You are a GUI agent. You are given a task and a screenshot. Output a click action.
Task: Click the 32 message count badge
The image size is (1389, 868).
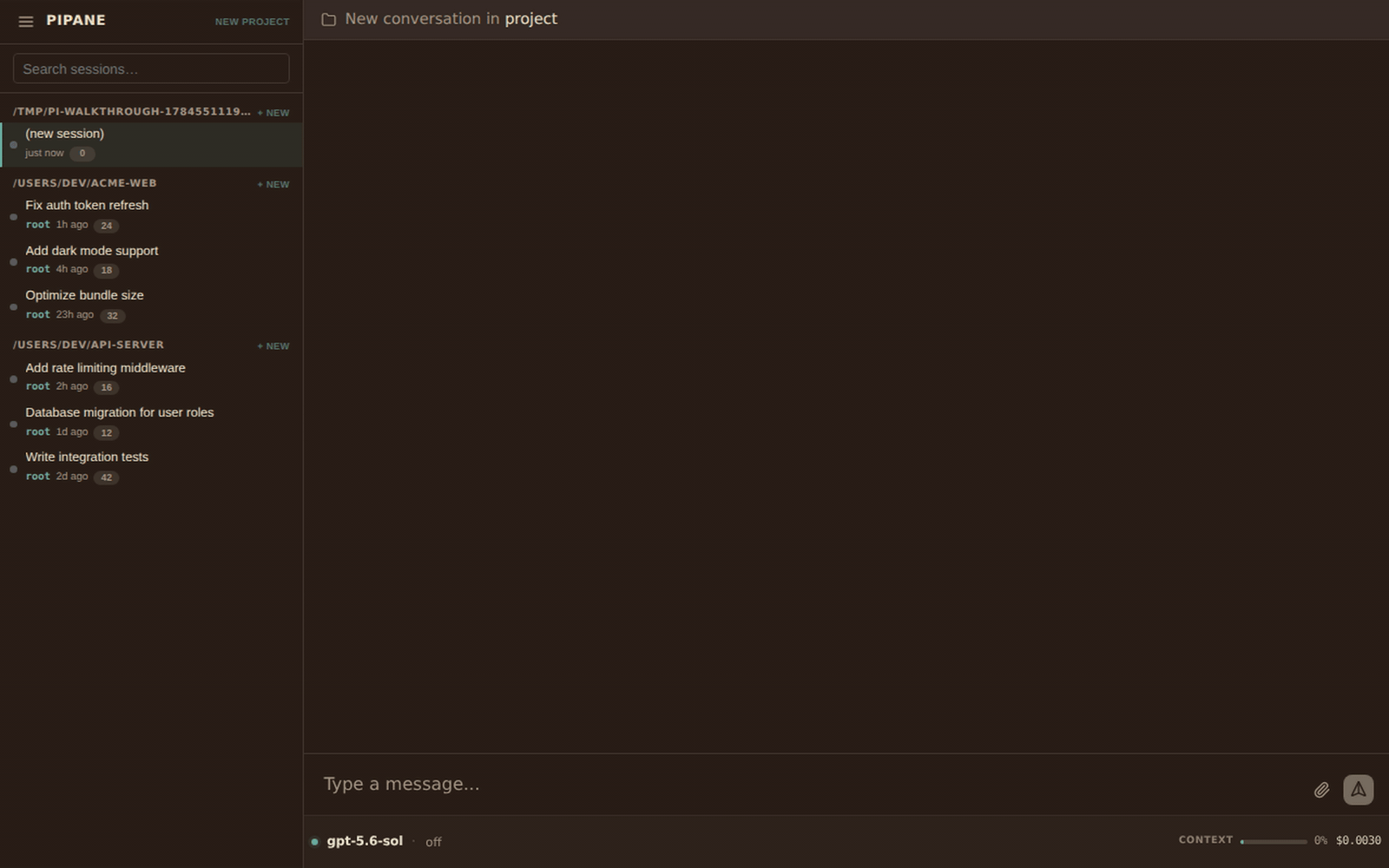[112, 316]
